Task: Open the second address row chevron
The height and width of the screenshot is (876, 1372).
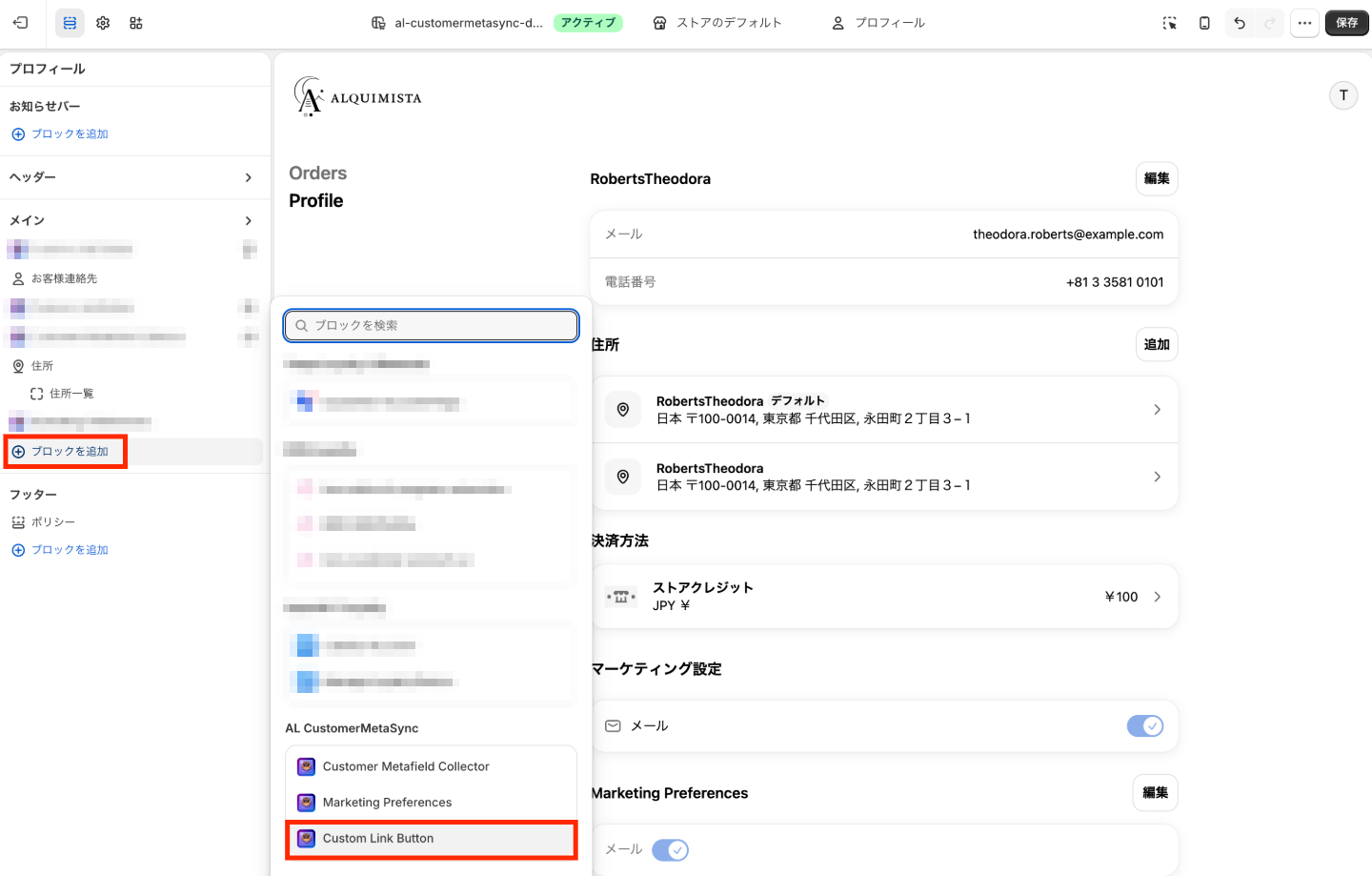Action: [1157, 477]
